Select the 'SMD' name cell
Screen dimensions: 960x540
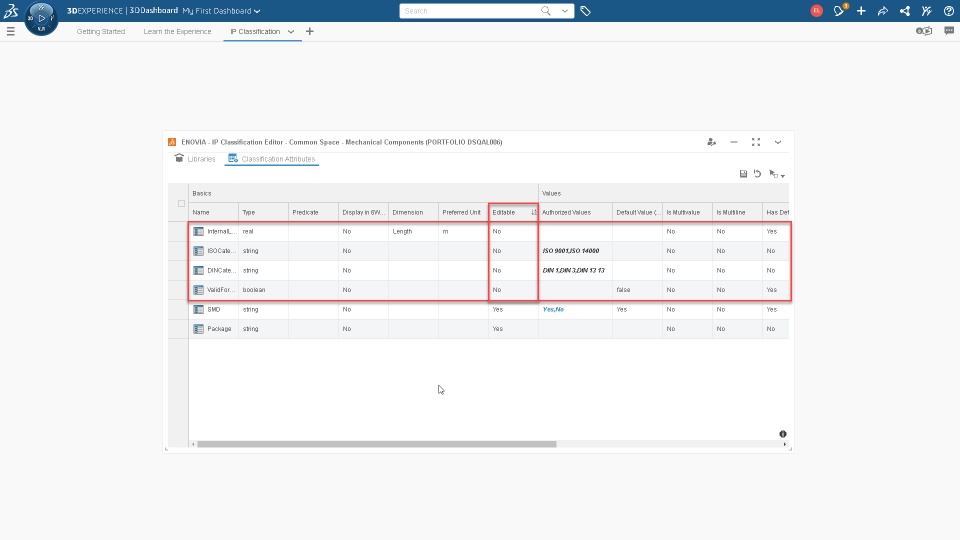coord(214,309)
